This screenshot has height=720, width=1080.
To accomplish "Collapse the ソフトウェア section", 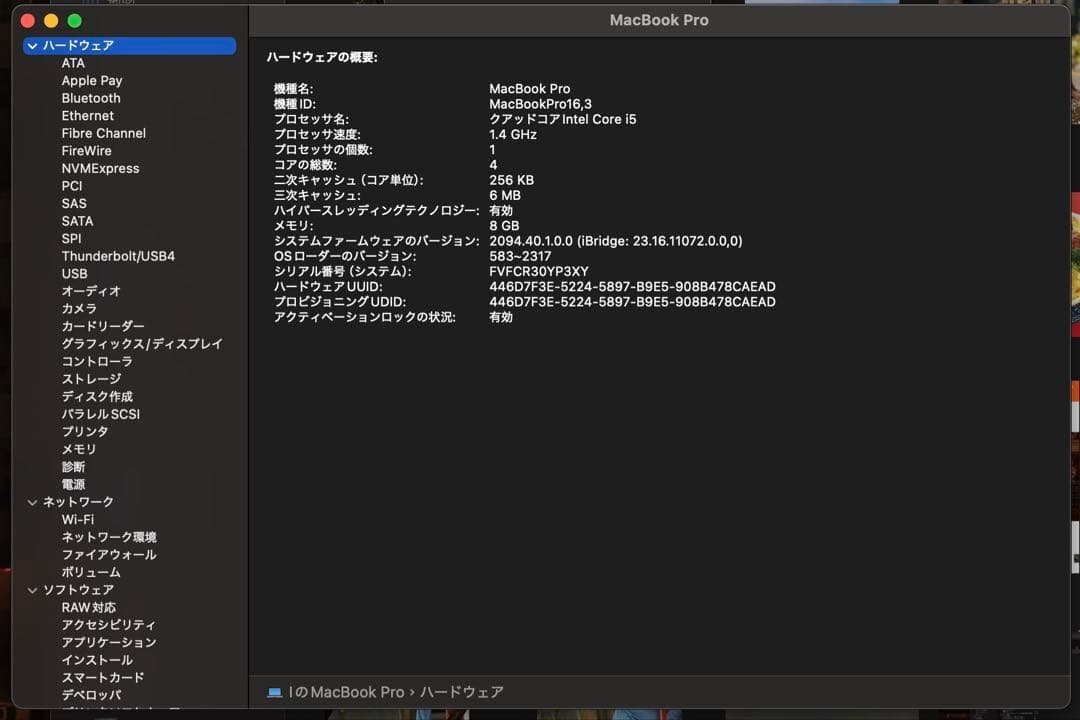I will coord(33,589).
